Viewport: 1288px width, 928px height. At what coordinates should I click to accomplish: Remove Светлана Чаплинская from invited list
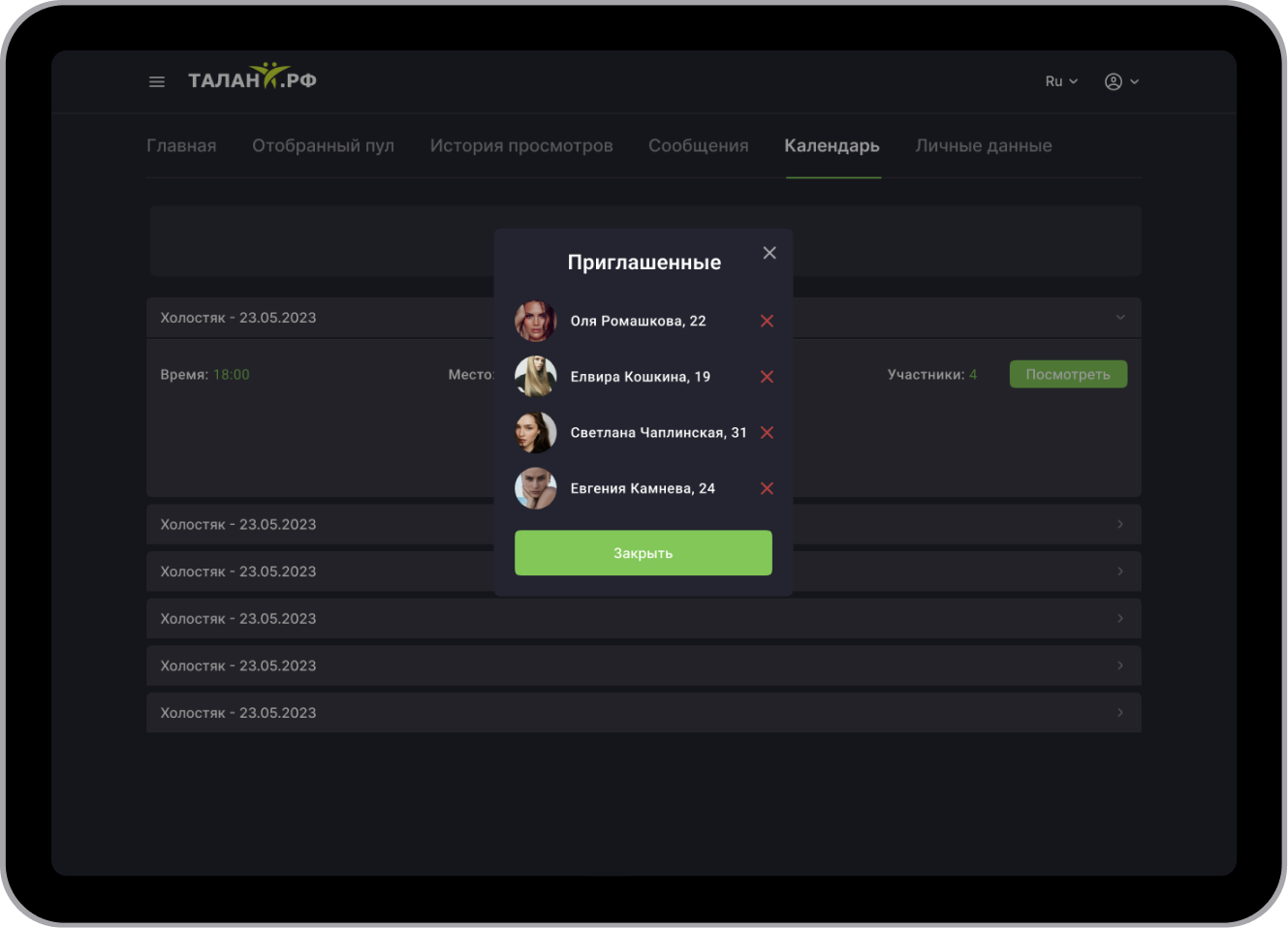(767, 433)
